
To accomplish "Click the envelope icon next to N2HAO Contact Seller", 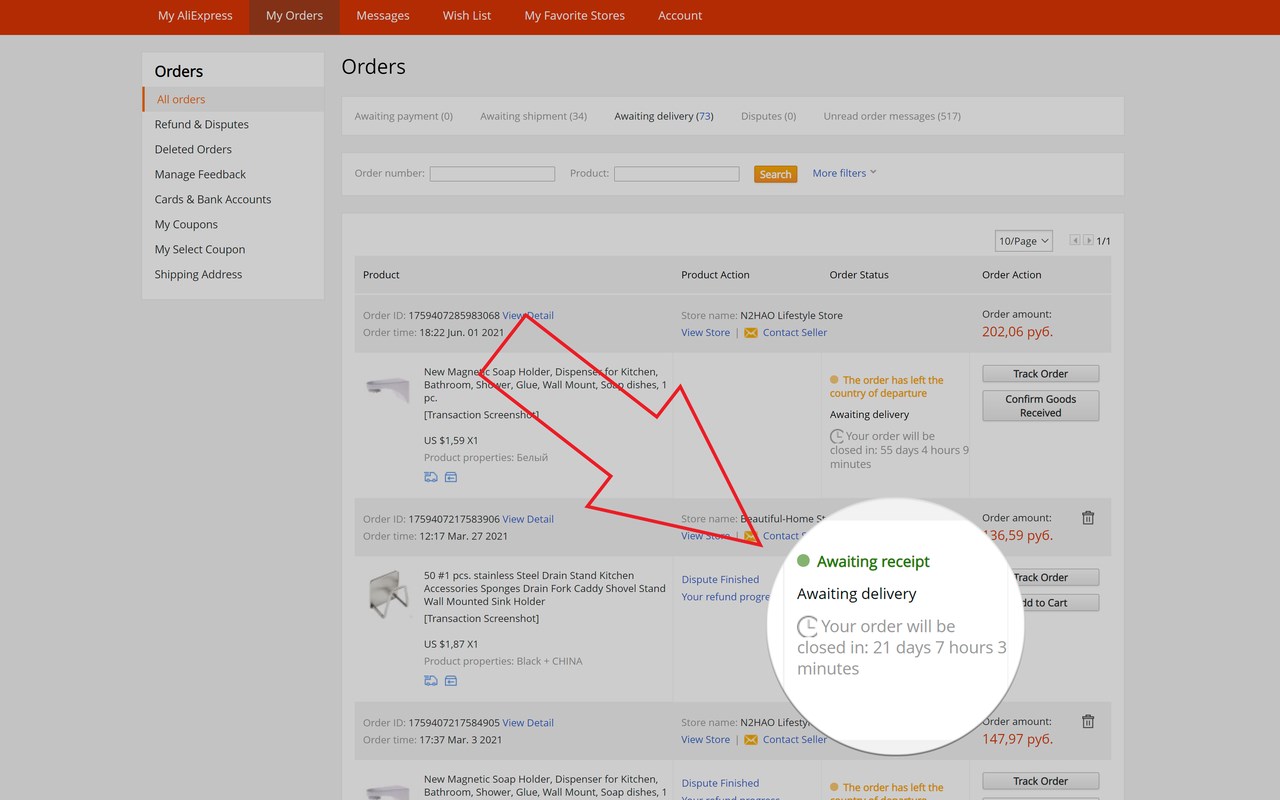I will (751, 333).
